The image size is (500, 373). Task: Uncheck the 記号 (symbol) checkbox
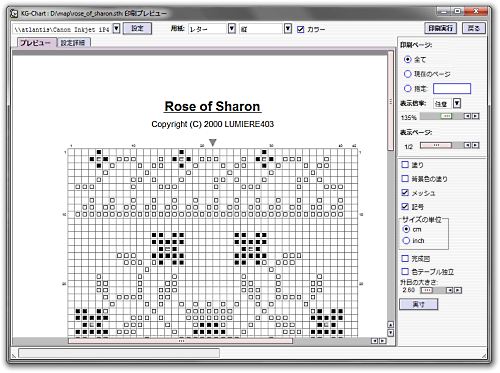pos(405,207)
